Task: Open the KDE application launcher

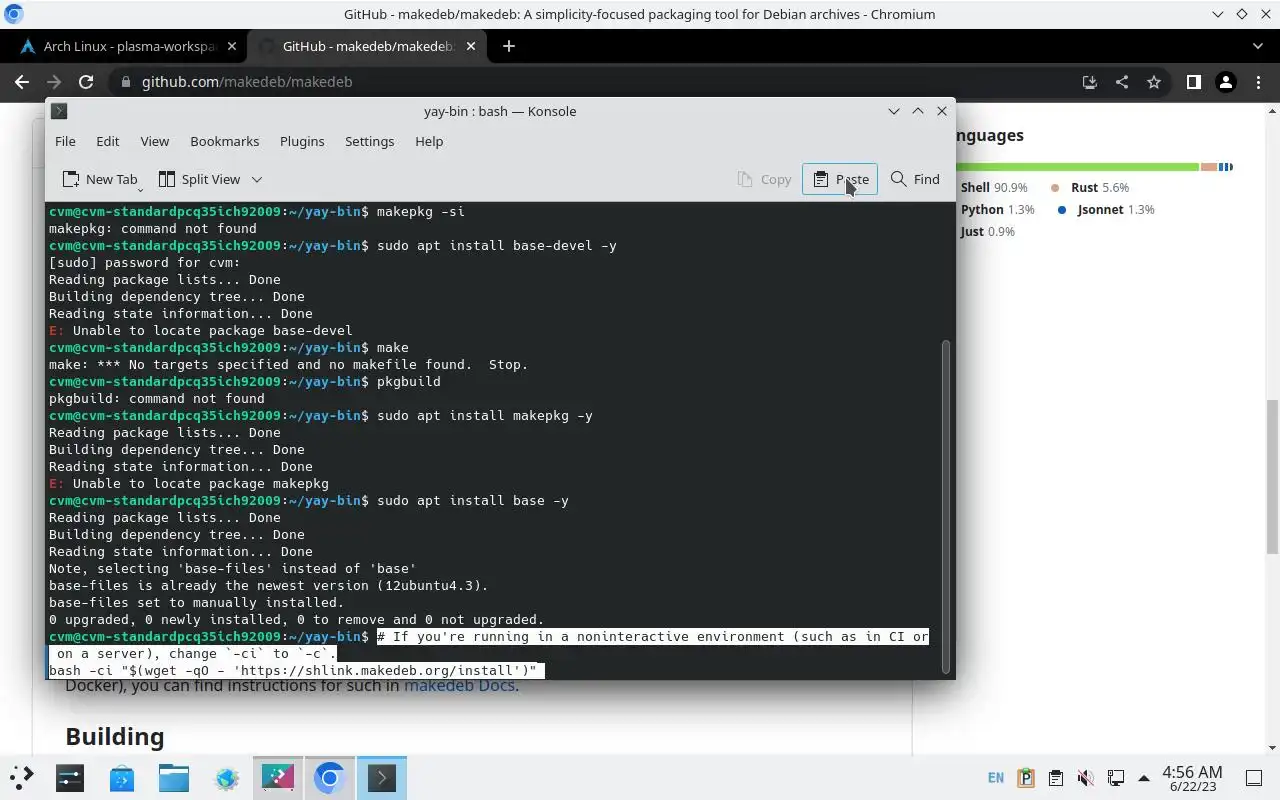Action: (21, 777)
